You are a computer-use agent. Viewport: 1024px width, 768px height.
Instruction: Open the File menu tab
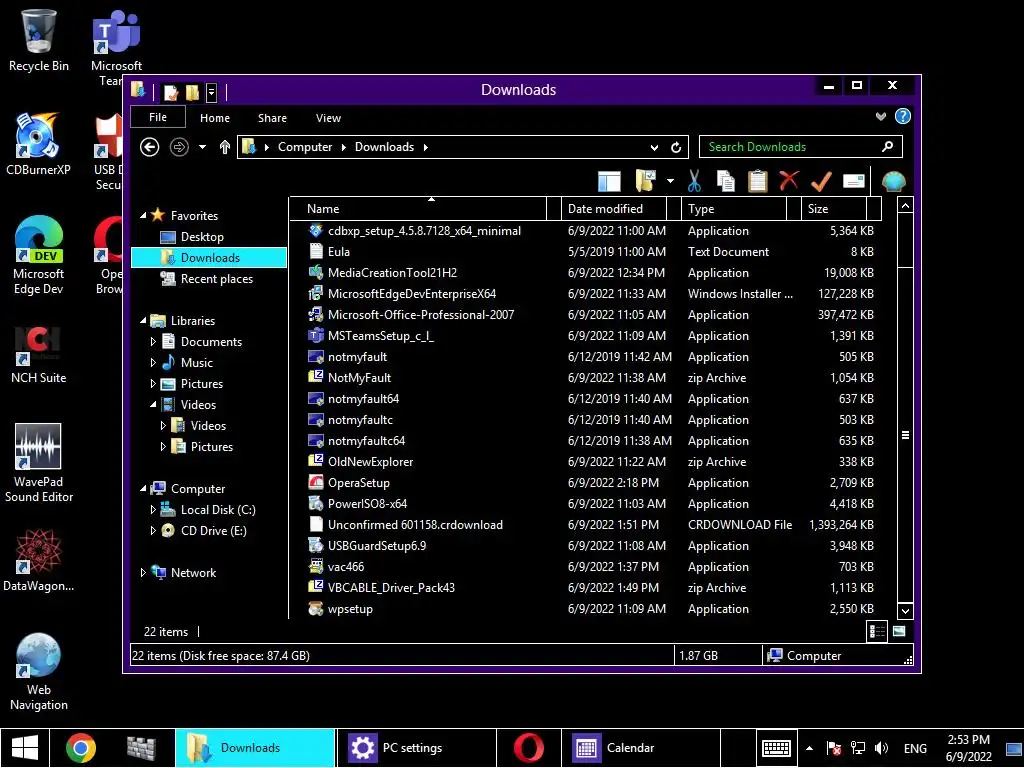[x=158, y=117]
